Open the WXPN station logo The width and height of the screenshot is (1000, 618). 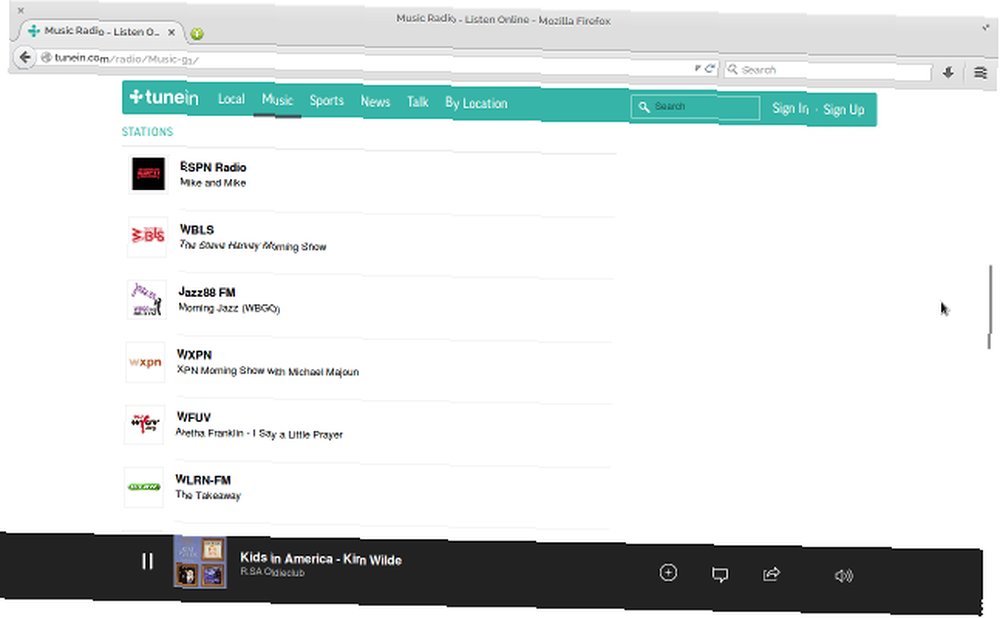145,362
